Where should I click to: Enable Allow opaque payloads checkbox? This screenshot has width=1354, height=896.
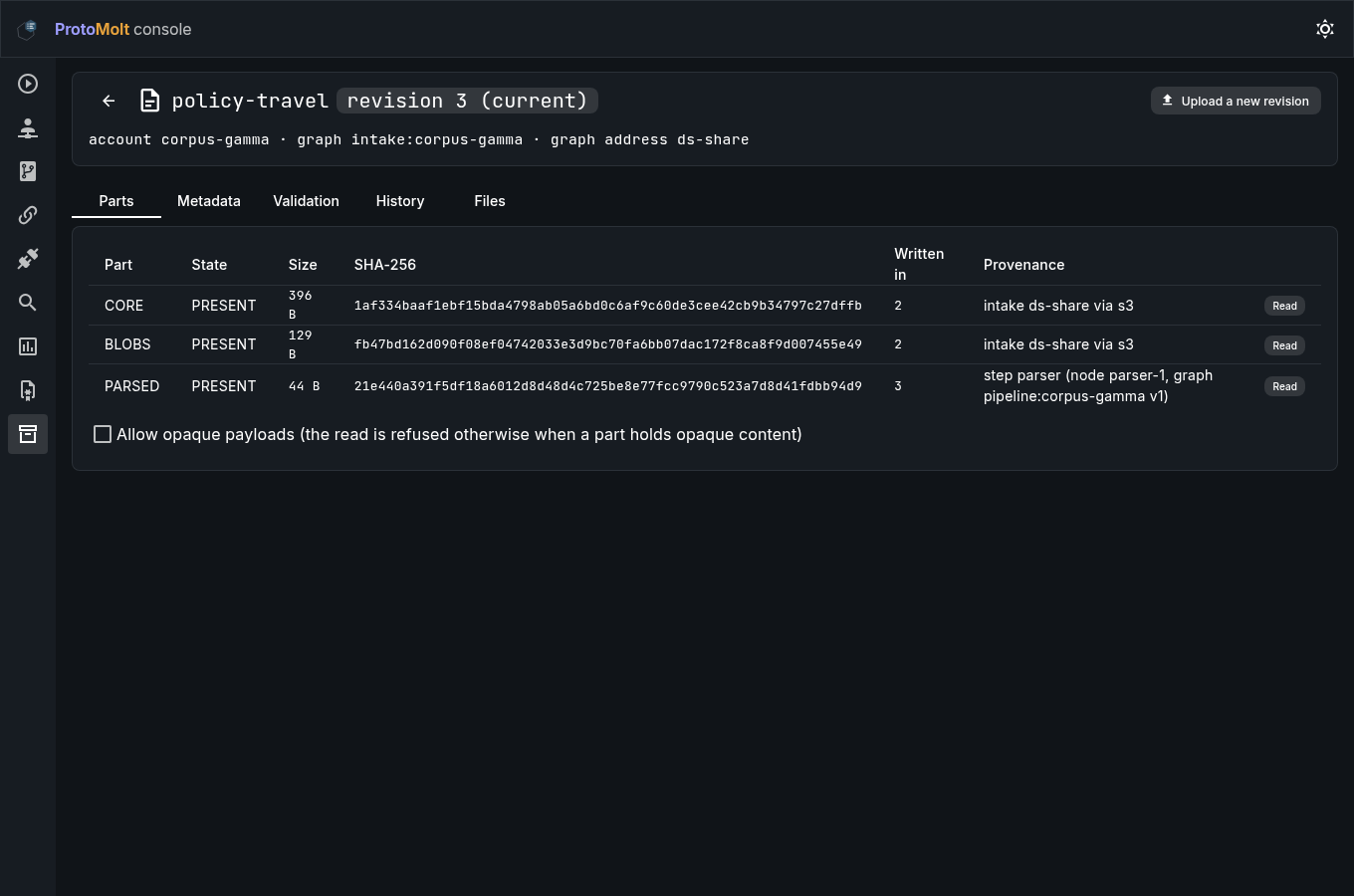pyautogui.click(x=103, y=434)
